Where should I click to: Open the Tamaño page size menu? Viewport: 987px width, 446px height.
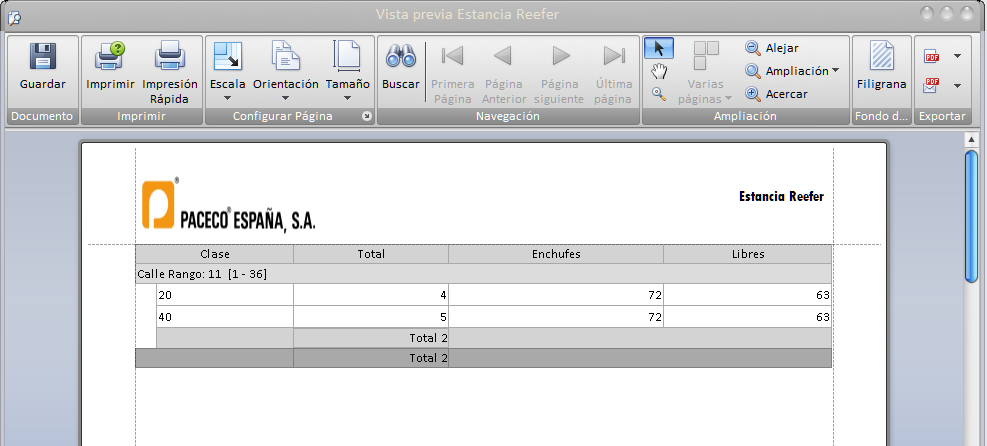[x=347, y=72]
